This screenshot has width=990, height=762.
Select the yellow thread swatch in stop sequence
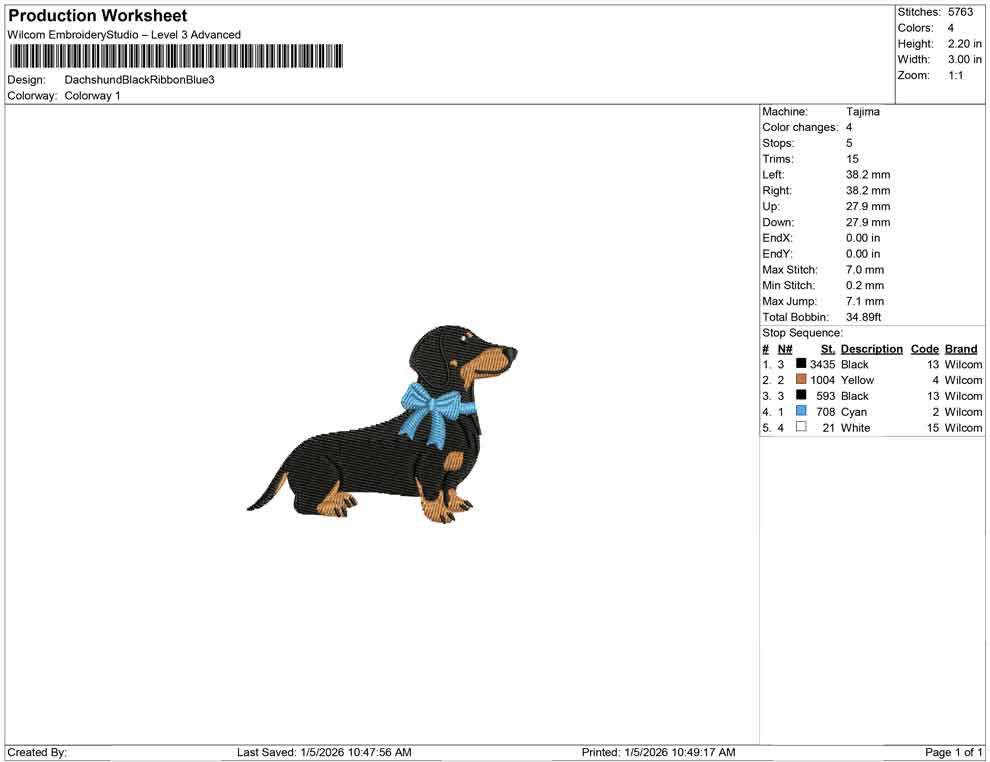[x=799, y=380]
